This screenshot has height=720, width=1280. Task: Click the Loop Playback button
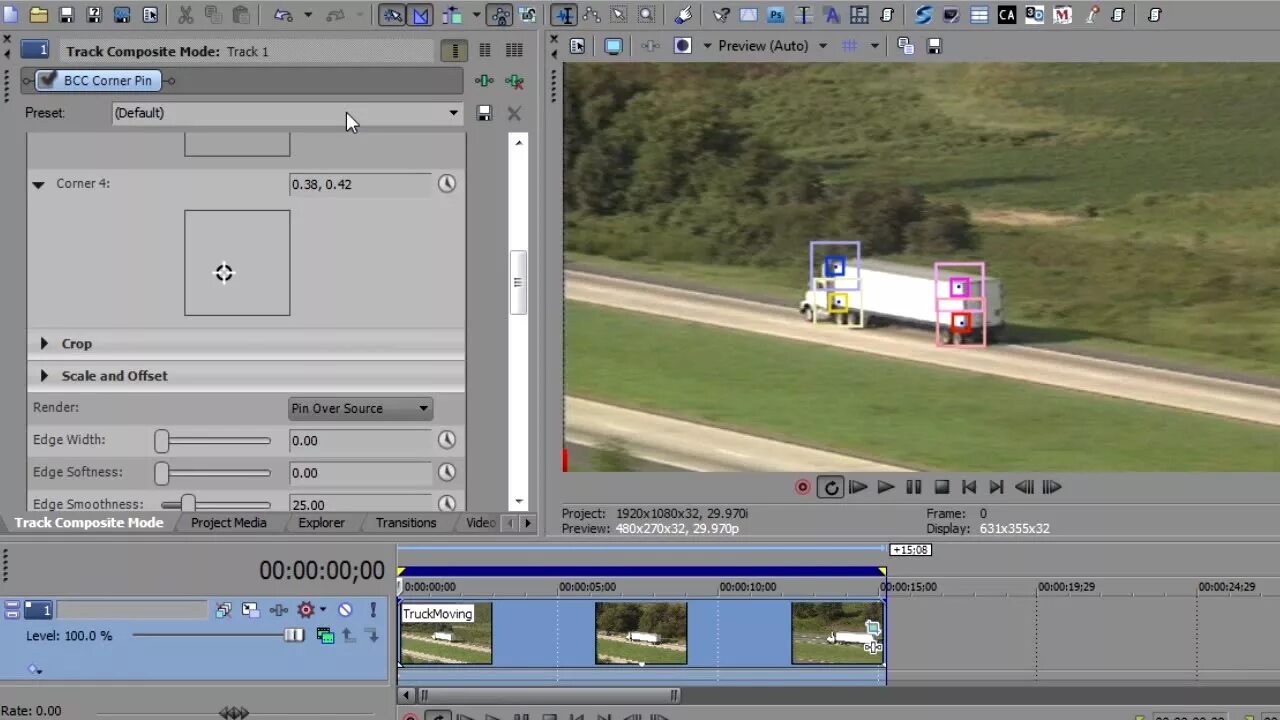(830, 487)
